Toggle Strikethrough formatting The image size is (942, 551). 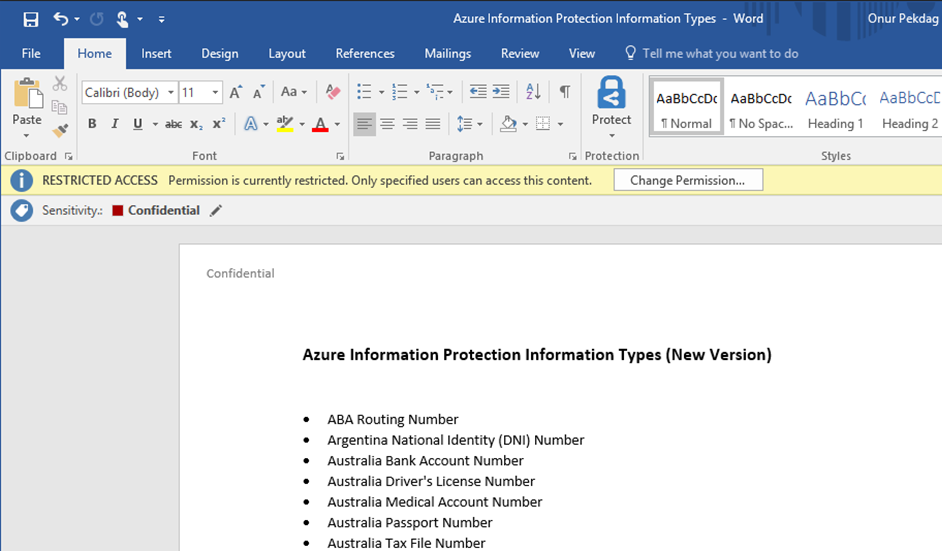point(174,124)
